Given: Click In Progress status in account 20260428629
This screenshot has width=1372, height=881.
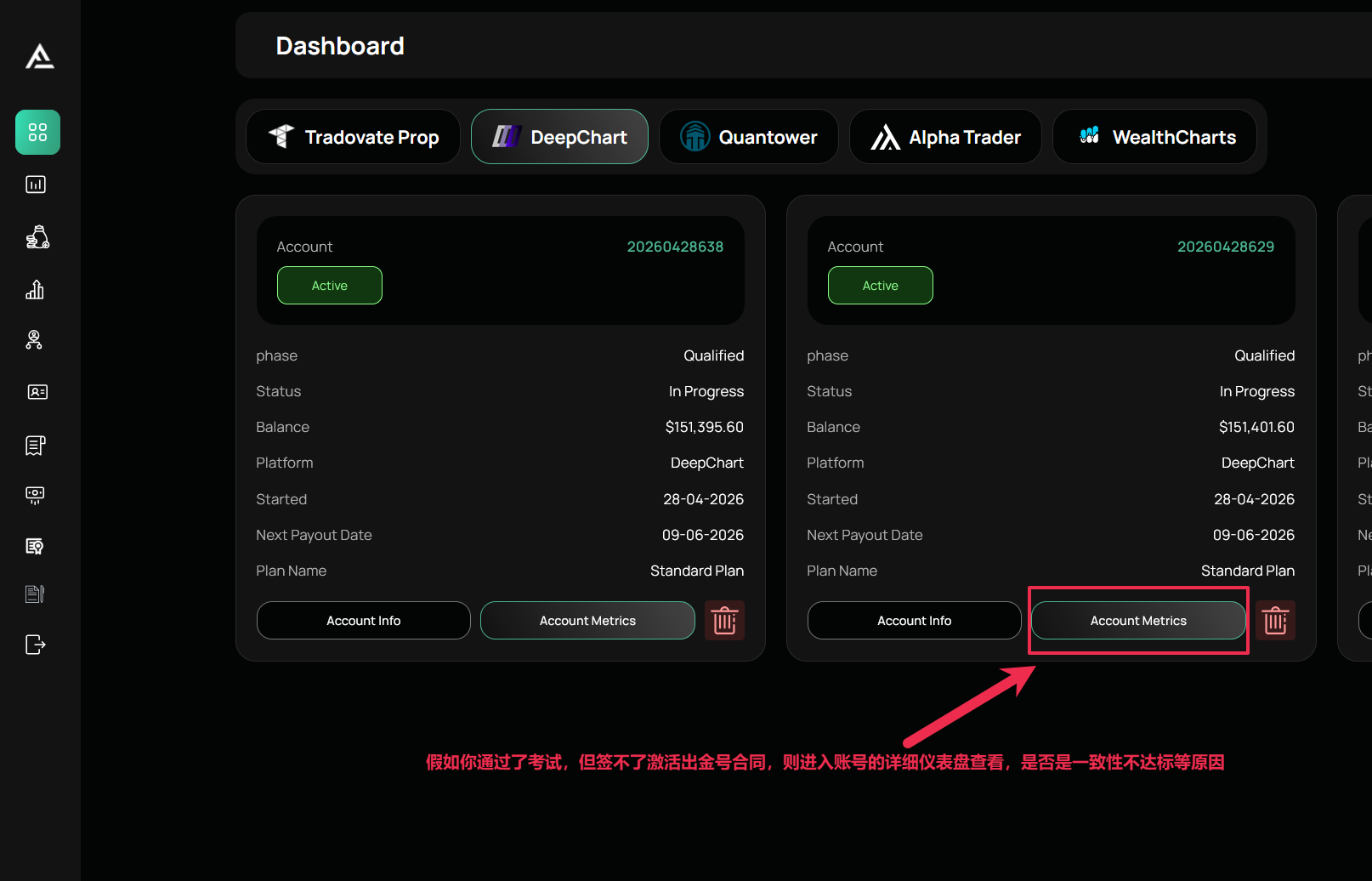Looking at the screenshot, I should (x=1257, y=391).
